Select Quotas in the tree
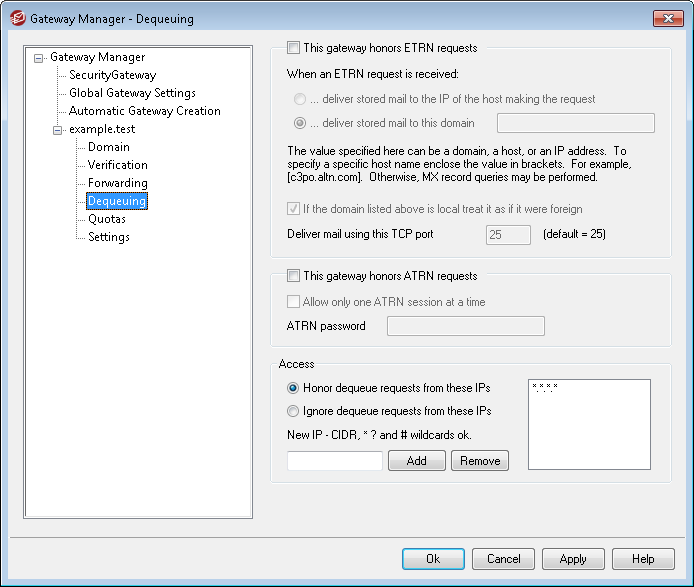The width and height of the screenshot is (694, 587). pyautogui.click(x=106, y=219)
